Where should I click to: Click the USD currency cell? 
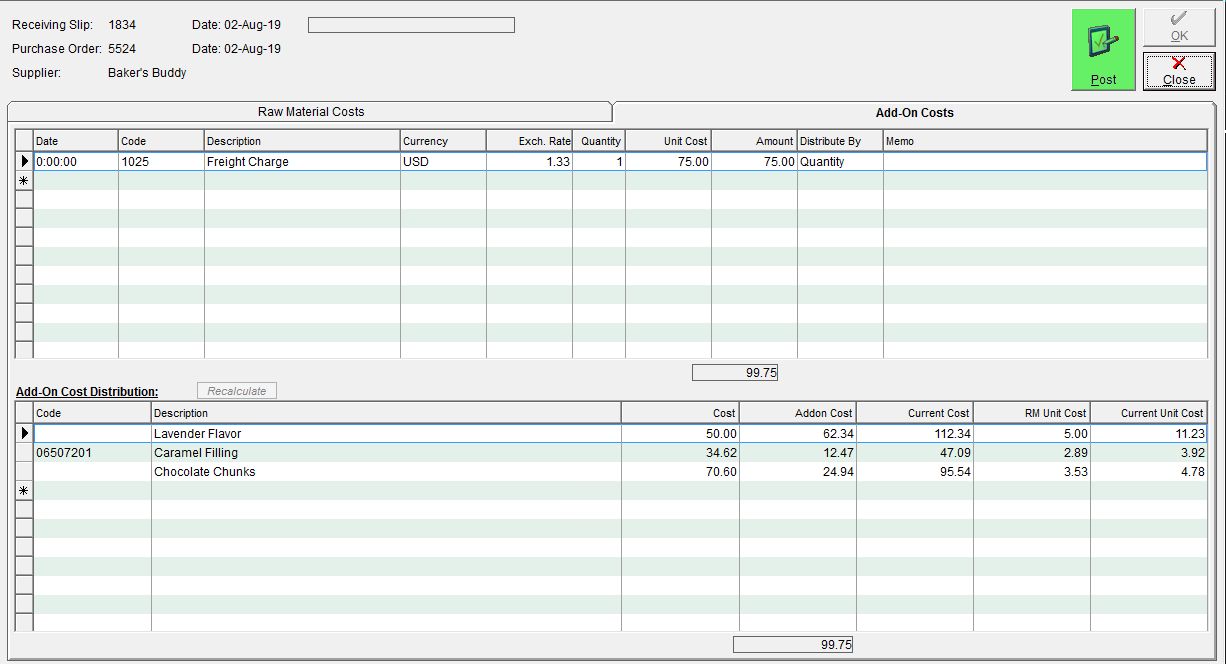[x=443, y=161]
